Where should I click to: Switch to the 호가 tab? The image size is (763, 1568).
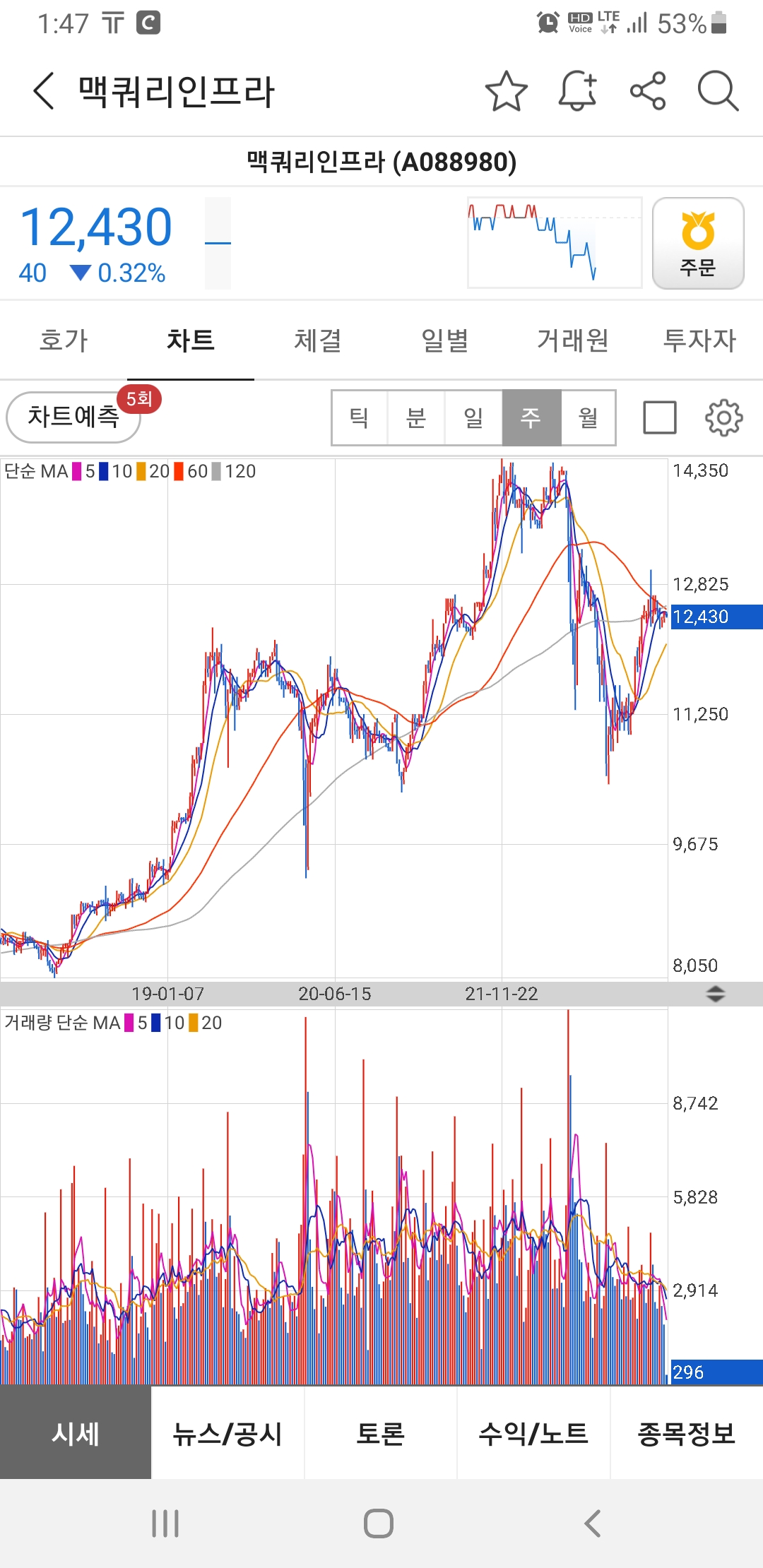tap(64, 340)
